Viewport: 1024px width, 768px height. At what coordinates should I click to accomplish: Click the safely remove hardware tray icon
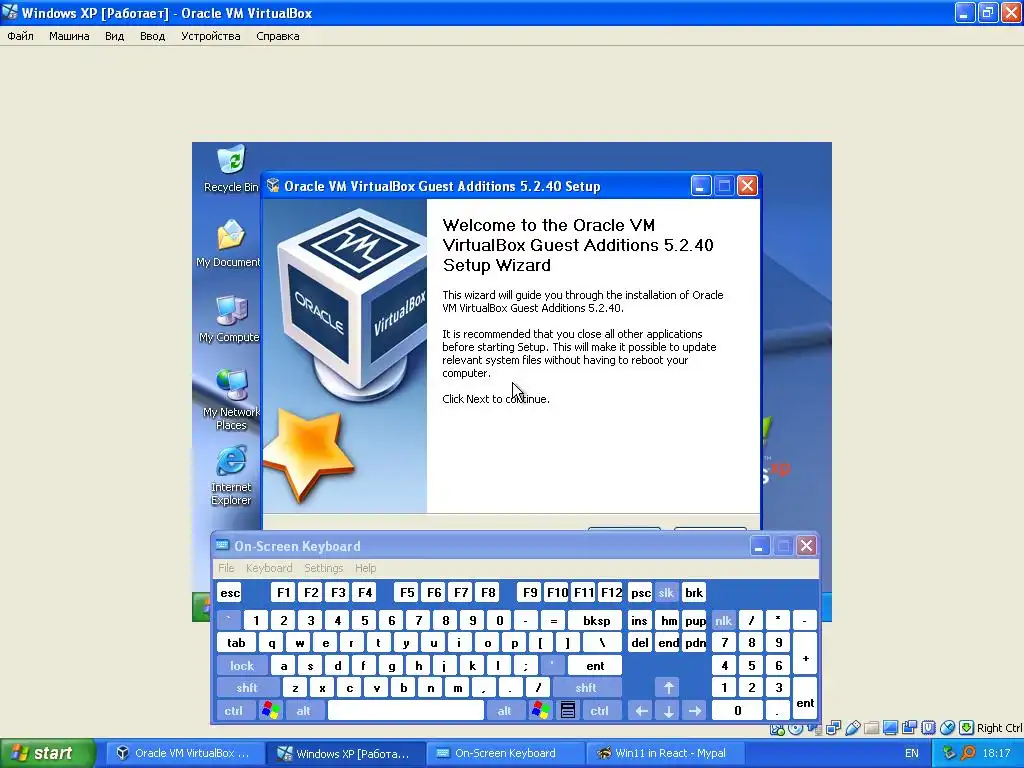pyautogui.click(x=949, y=753)
